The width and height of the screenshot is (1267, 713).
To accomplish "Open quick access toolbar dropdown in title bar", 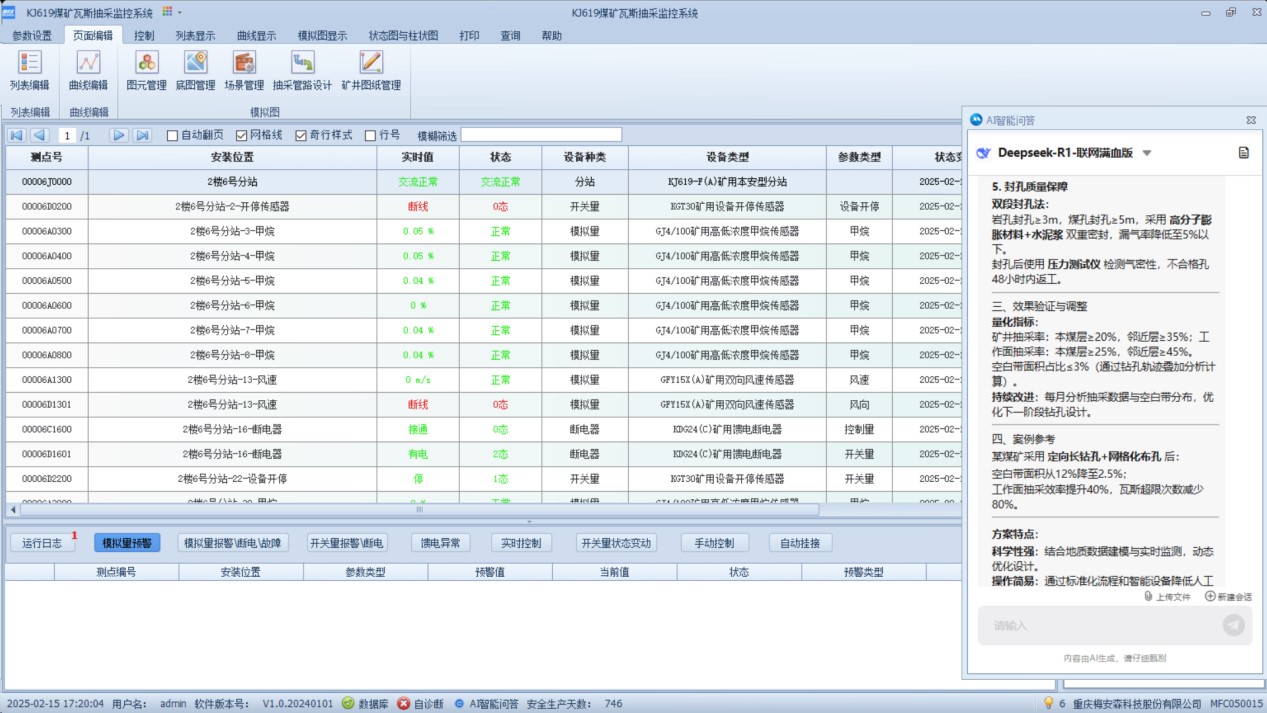I will pos(179,12).
